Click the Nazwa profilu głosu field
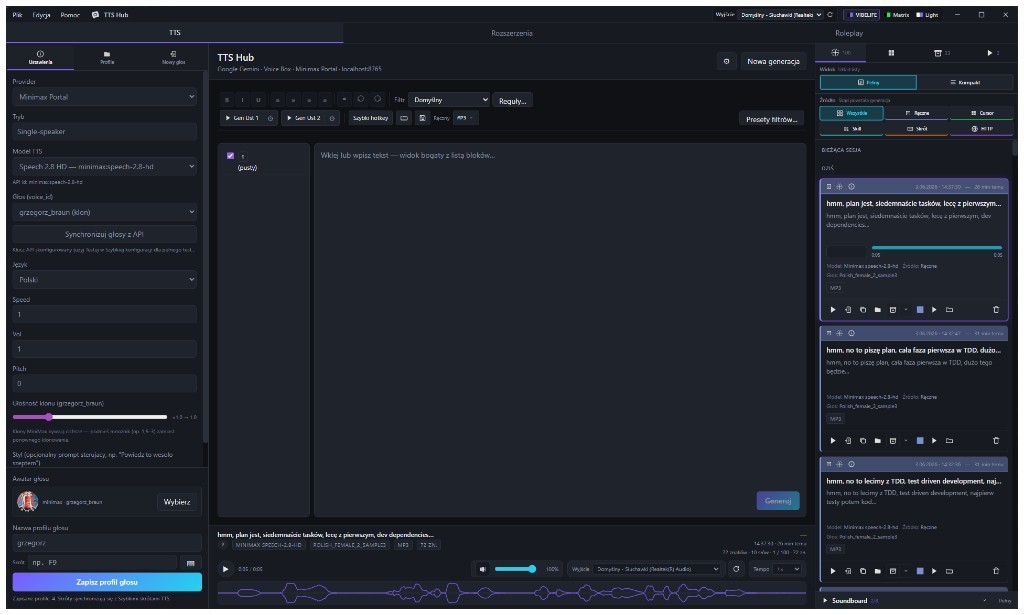This screenshot has height=615, width=1024. 107,543
